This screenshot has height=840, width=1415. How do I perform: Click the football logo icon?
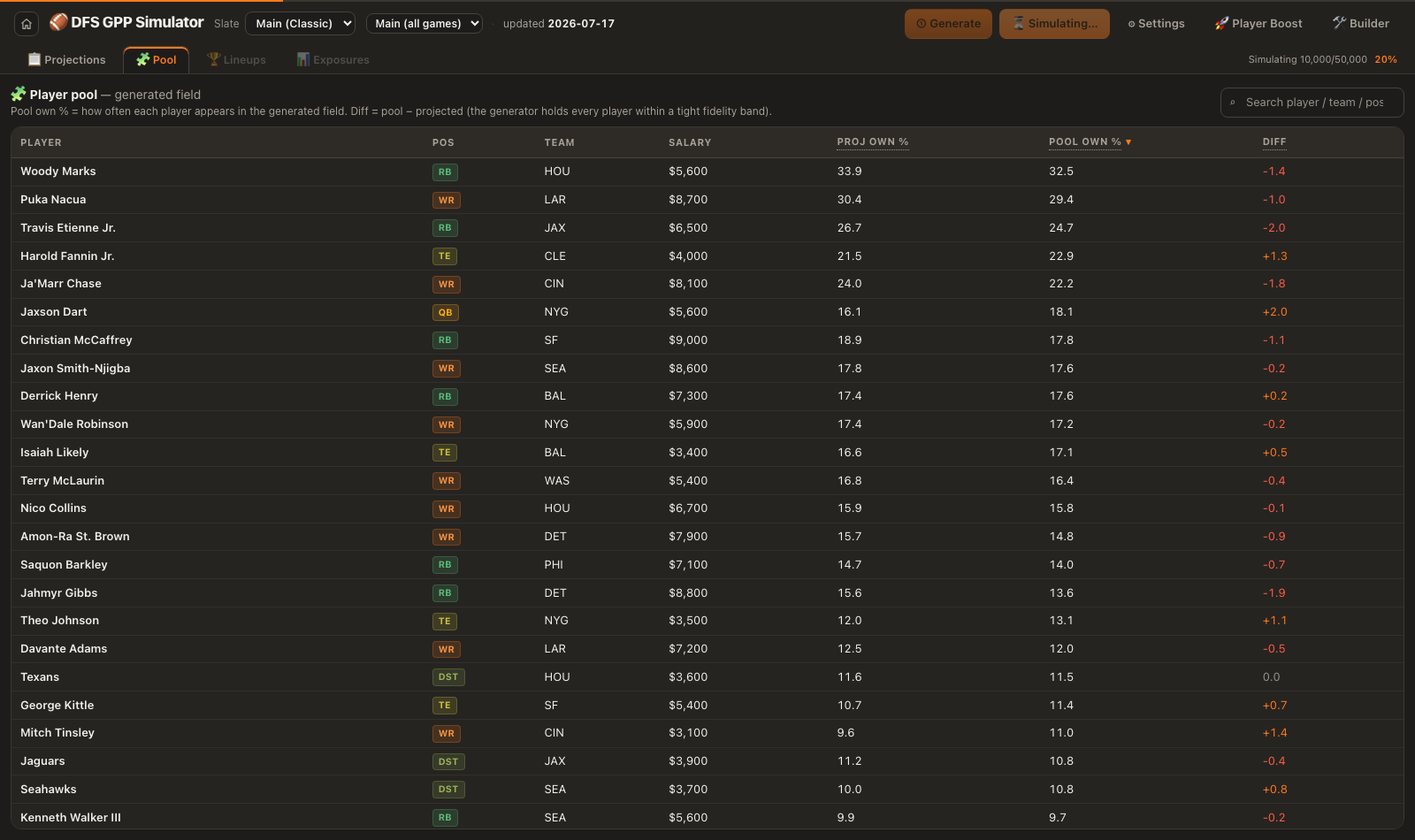pos(58,22)
